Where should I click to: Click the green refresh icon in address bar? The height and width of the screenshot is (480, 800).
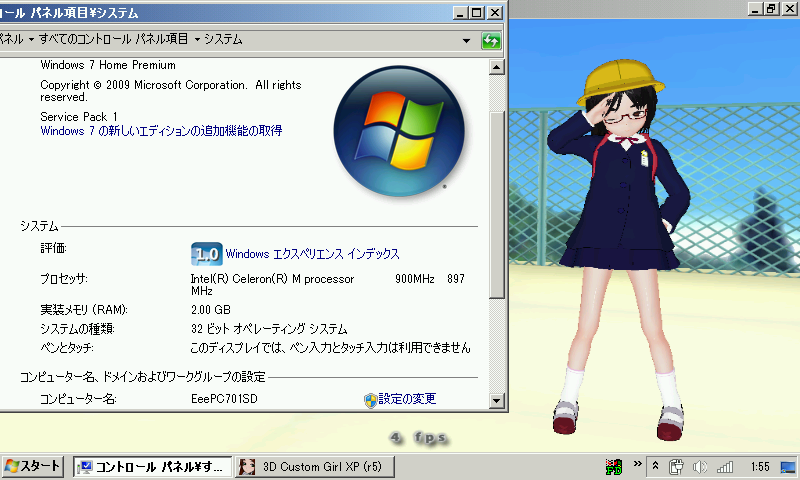pyautogui.click(x=491, y=40)
